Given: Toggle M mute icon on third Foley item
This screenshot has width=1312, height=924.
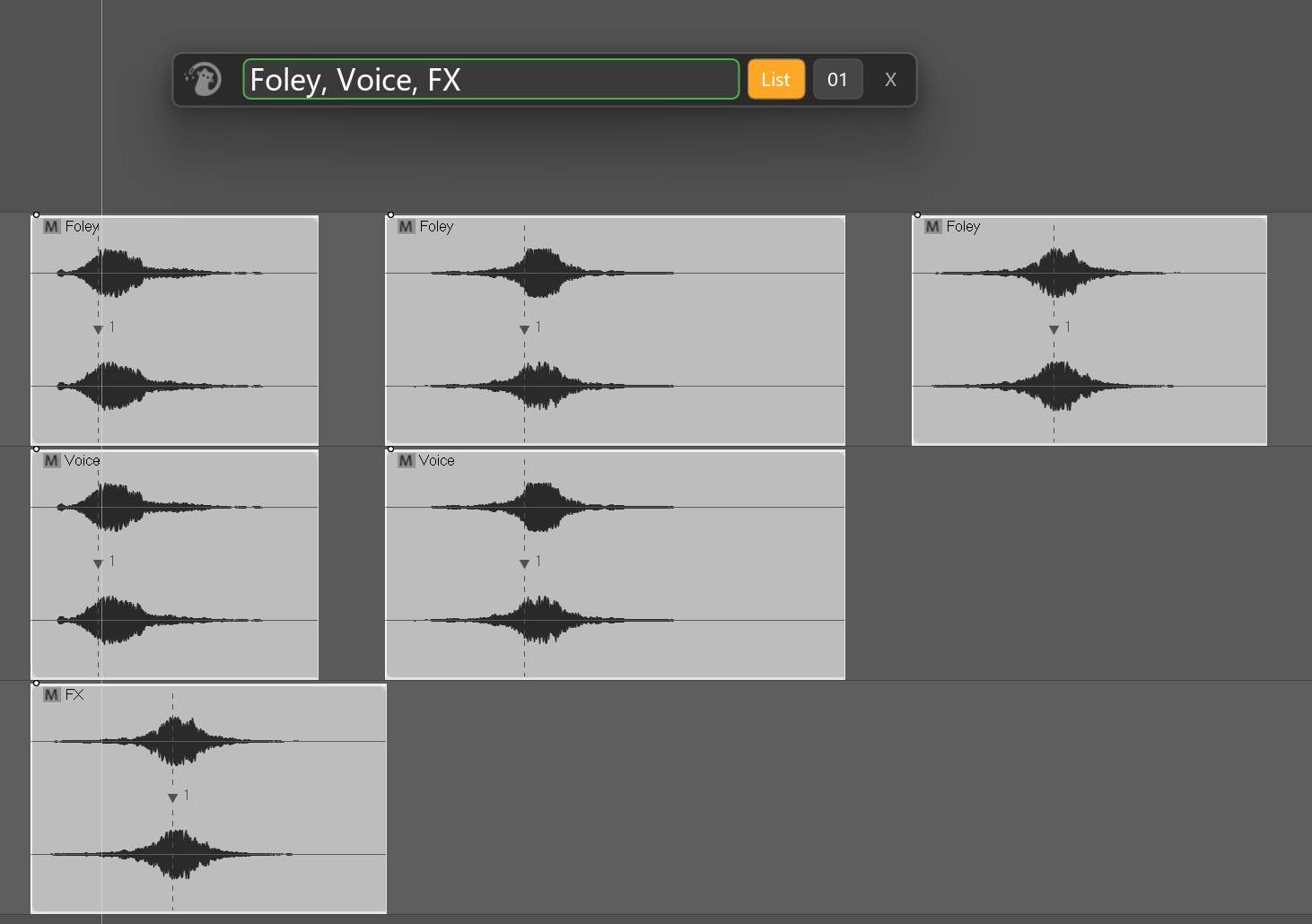Looking at the screenshot, I should (x=932, y=226).
